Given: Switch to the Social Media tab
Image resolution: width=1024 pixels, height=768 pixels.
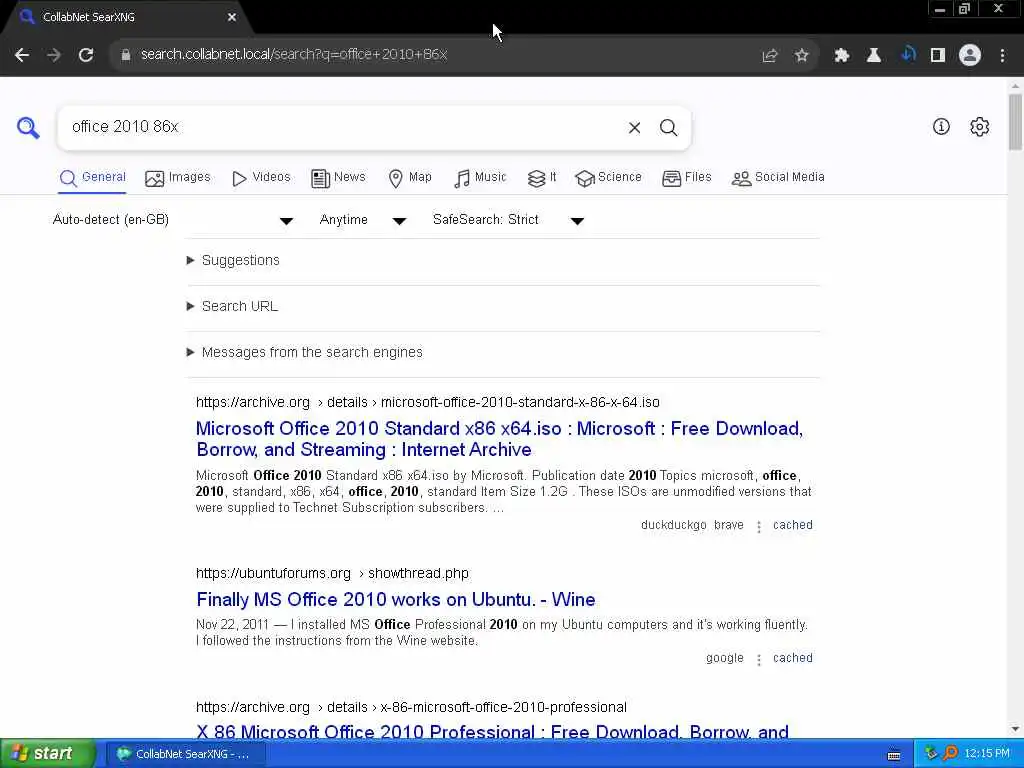Looking at the screenshot, I should click(778, 178).
